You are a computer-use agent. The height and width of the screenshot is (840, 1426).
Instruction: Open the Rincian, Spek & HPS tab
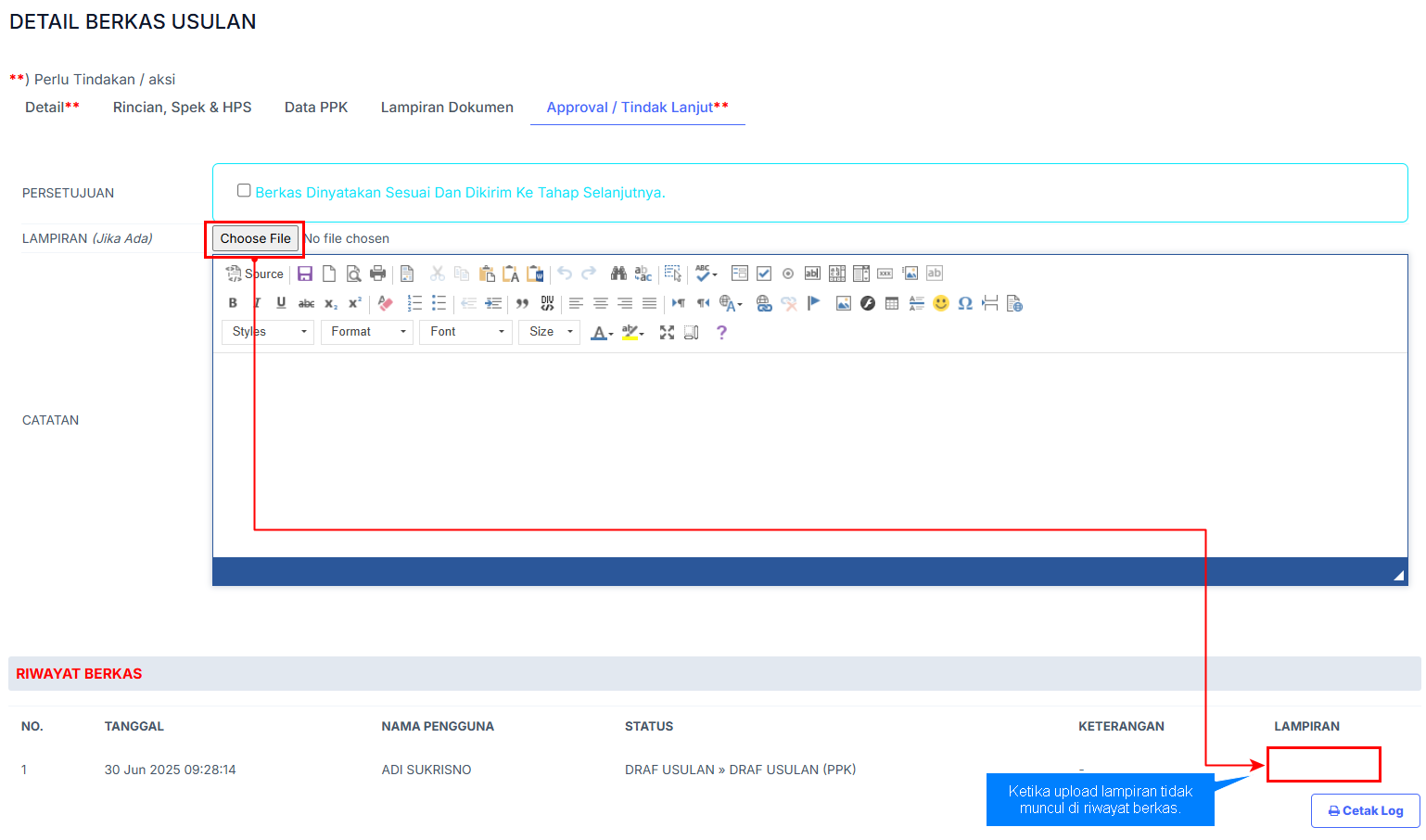click(182, 108)
